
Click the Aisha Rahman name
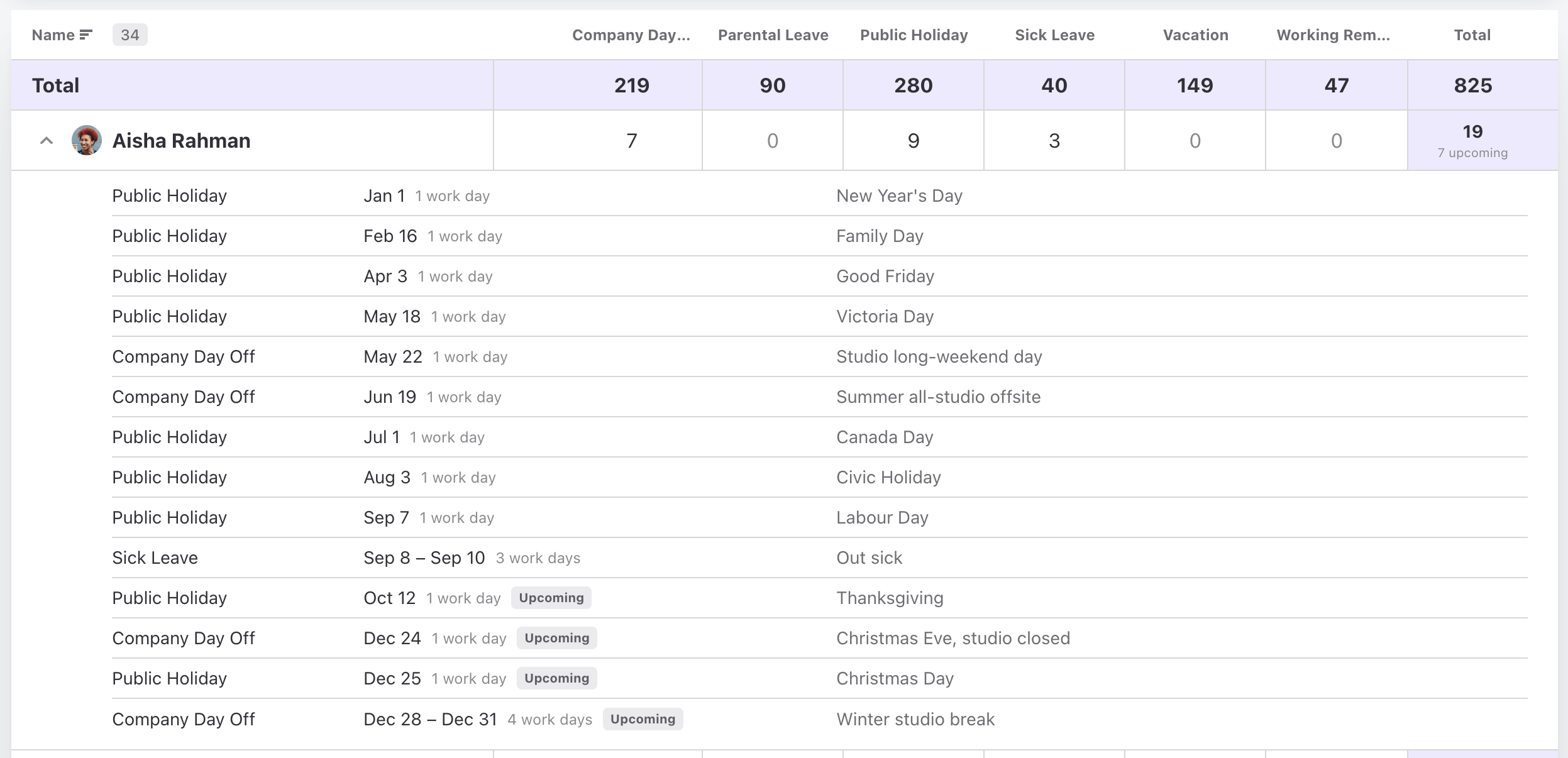182,141
